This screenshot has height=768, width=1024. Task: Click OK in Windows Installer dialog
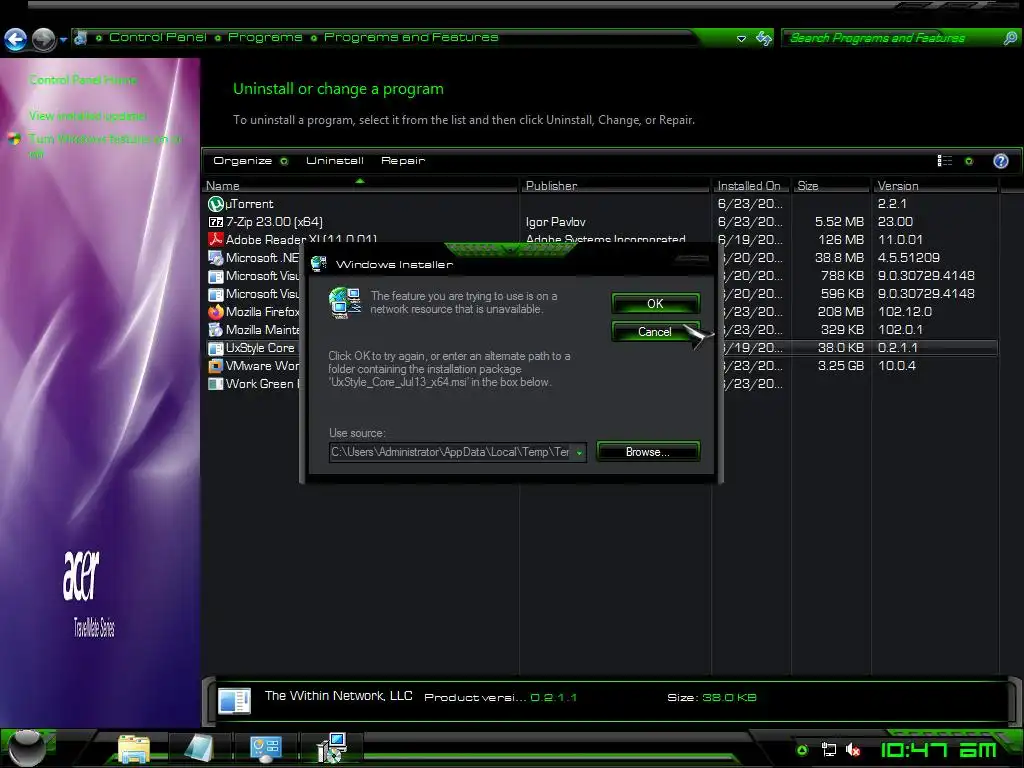656,304
